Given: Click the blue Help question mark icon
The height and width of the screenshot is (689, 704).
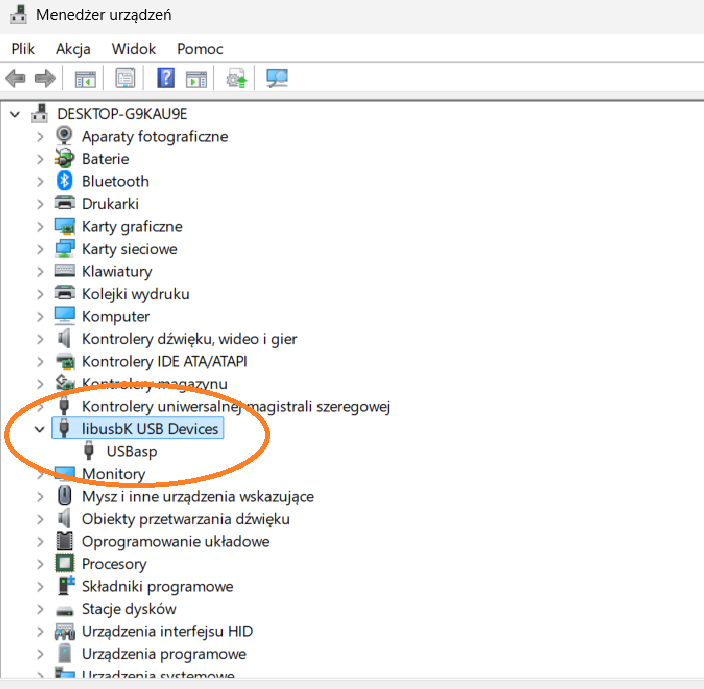Looking at the screenshot, I should point(166,78).
